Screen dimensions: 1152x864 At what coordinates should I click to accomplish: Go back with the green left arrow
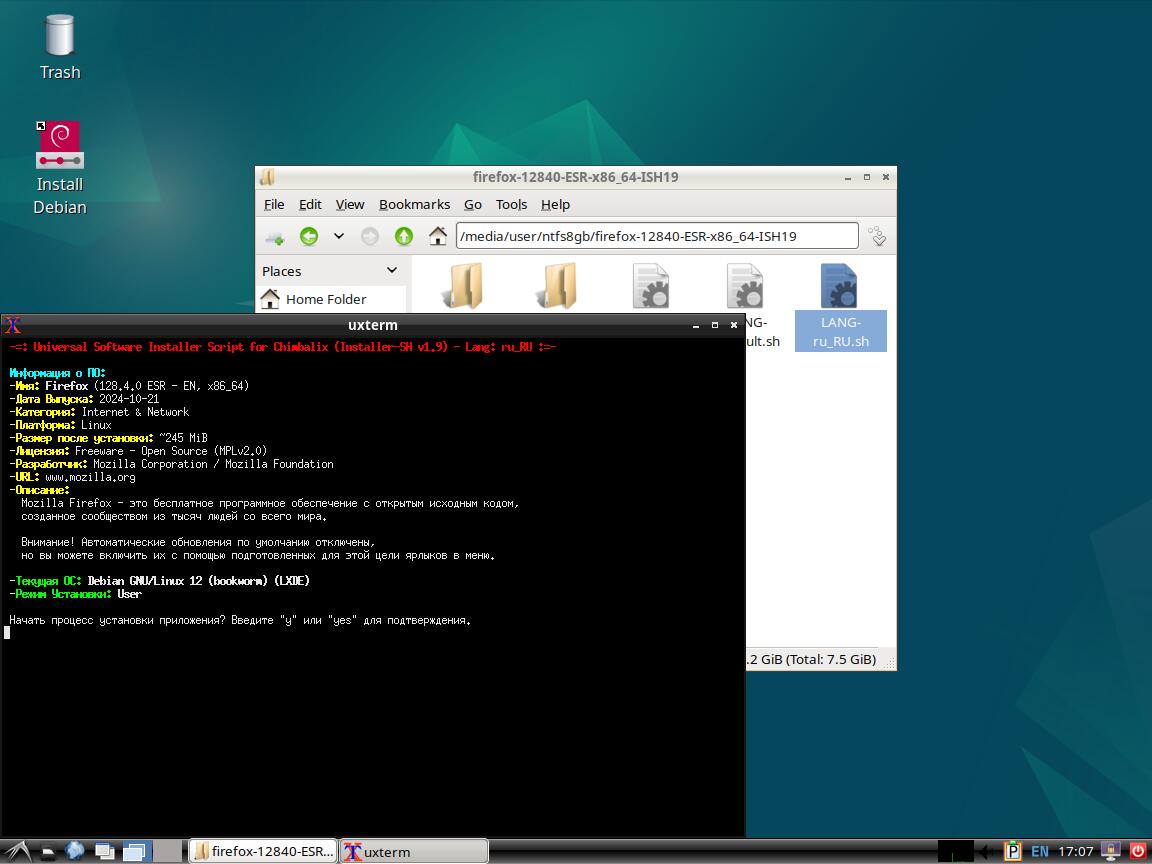309,236
